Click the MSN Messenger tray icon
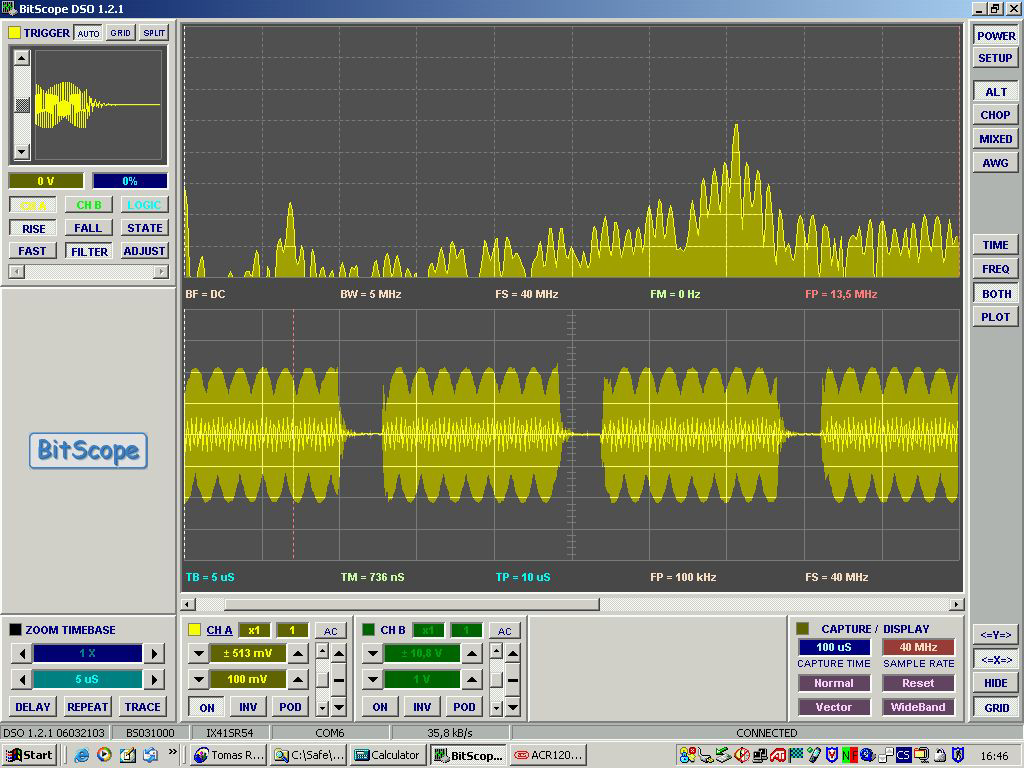The image size is (1024, 768). pos(687,755)
